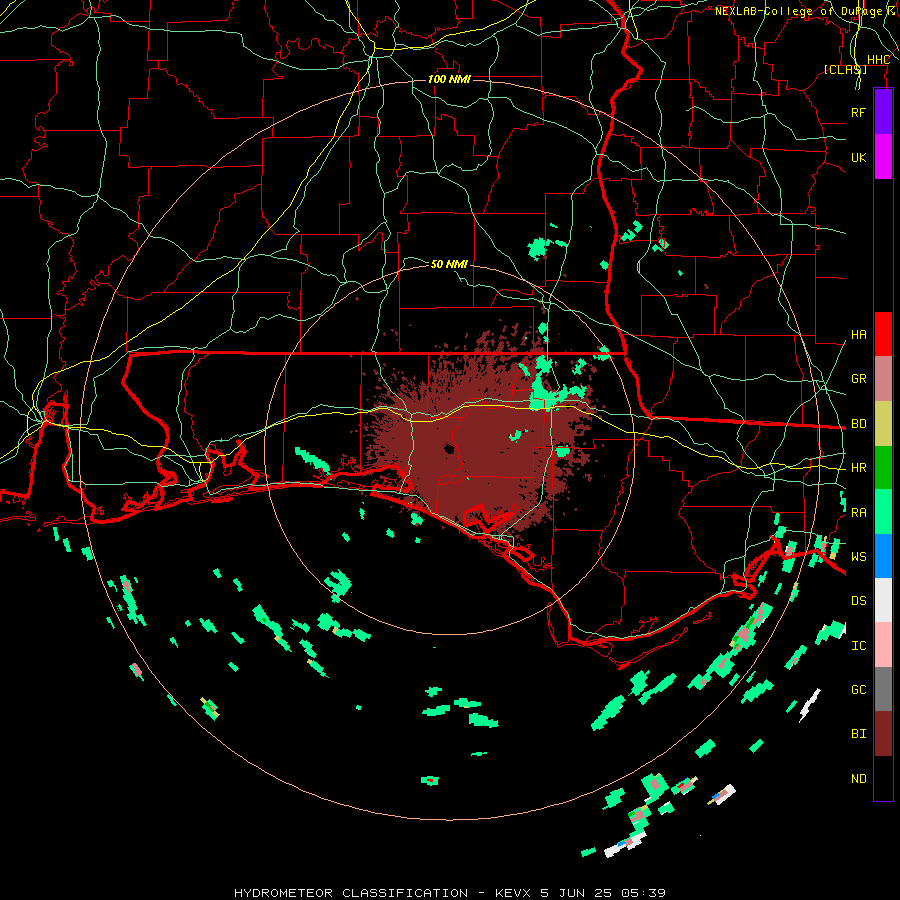Select the BD yellow legend block
900x900 pixels.
(x=883, y=423)
